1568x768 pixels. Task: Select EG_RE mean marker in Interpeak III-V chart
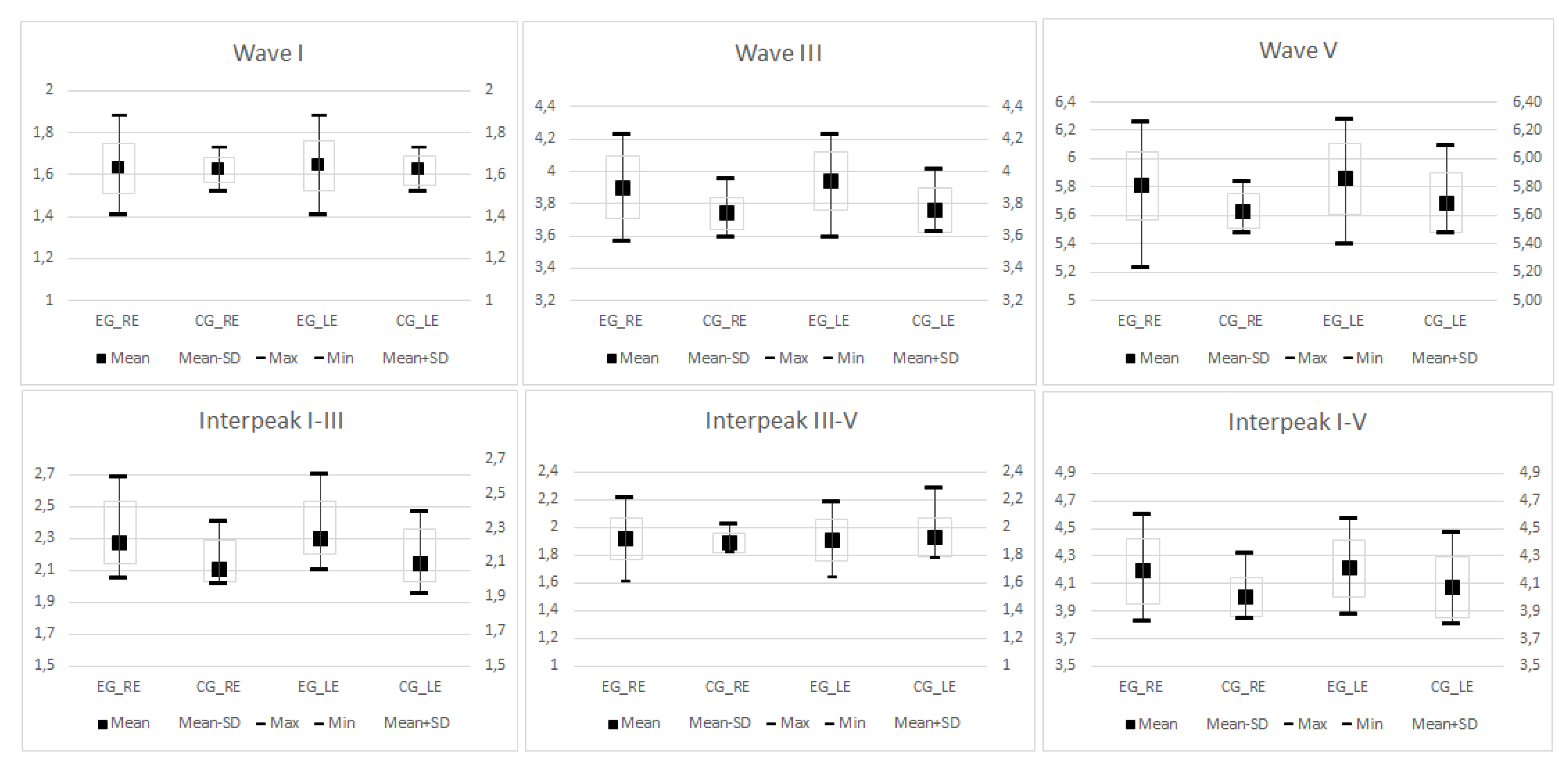pos(625,539)
